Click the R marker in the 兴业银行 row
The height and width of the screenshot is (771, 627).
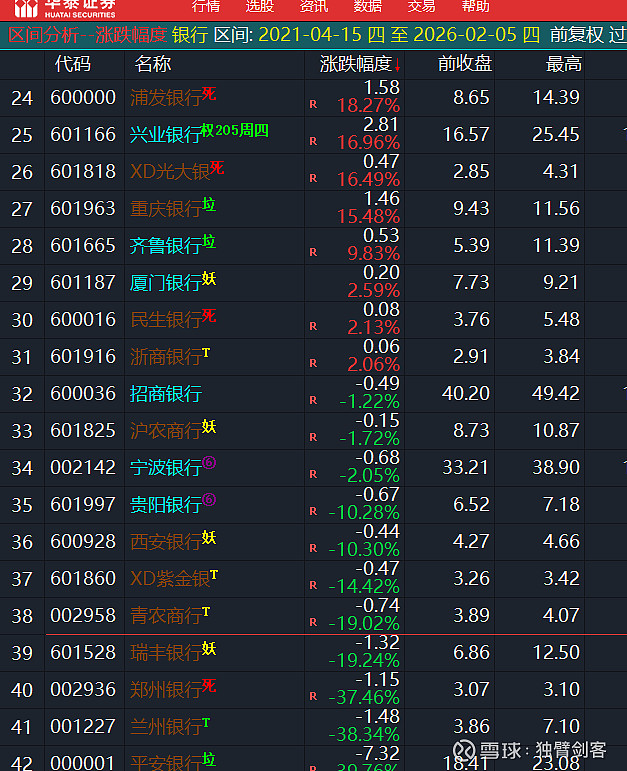[313, 141]
